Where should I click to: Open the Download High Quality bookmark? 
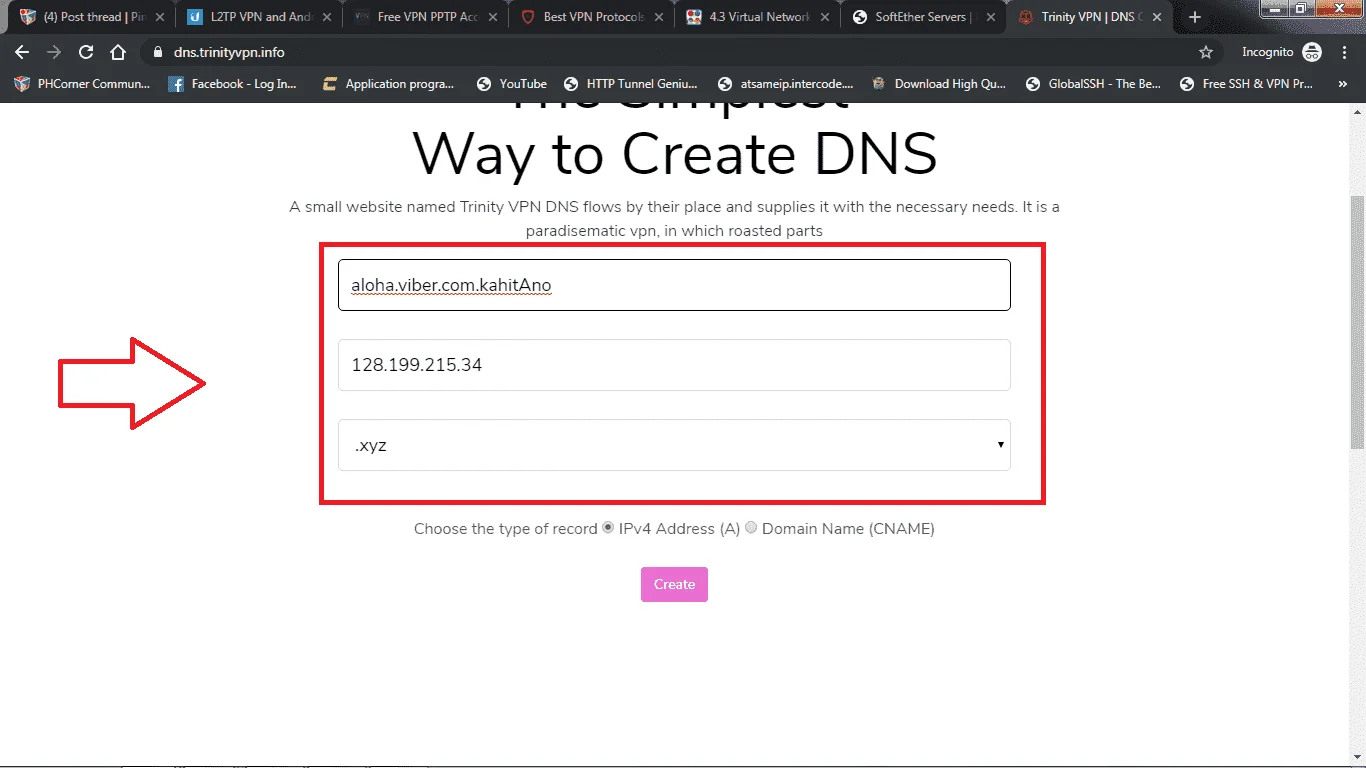939,84
